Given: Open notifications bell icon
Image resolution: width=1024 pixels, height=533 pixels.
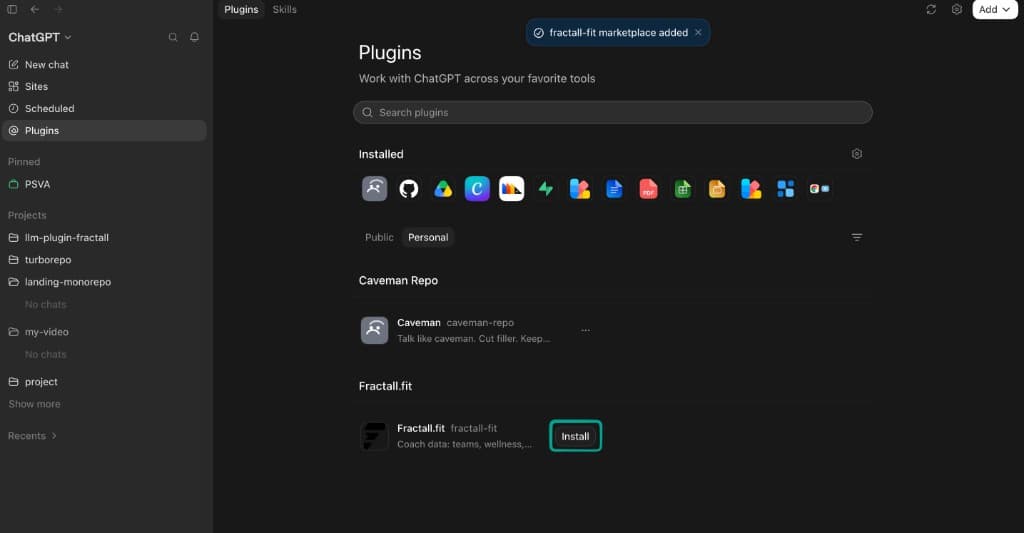Looking at the screenshot, I should 195,37.
